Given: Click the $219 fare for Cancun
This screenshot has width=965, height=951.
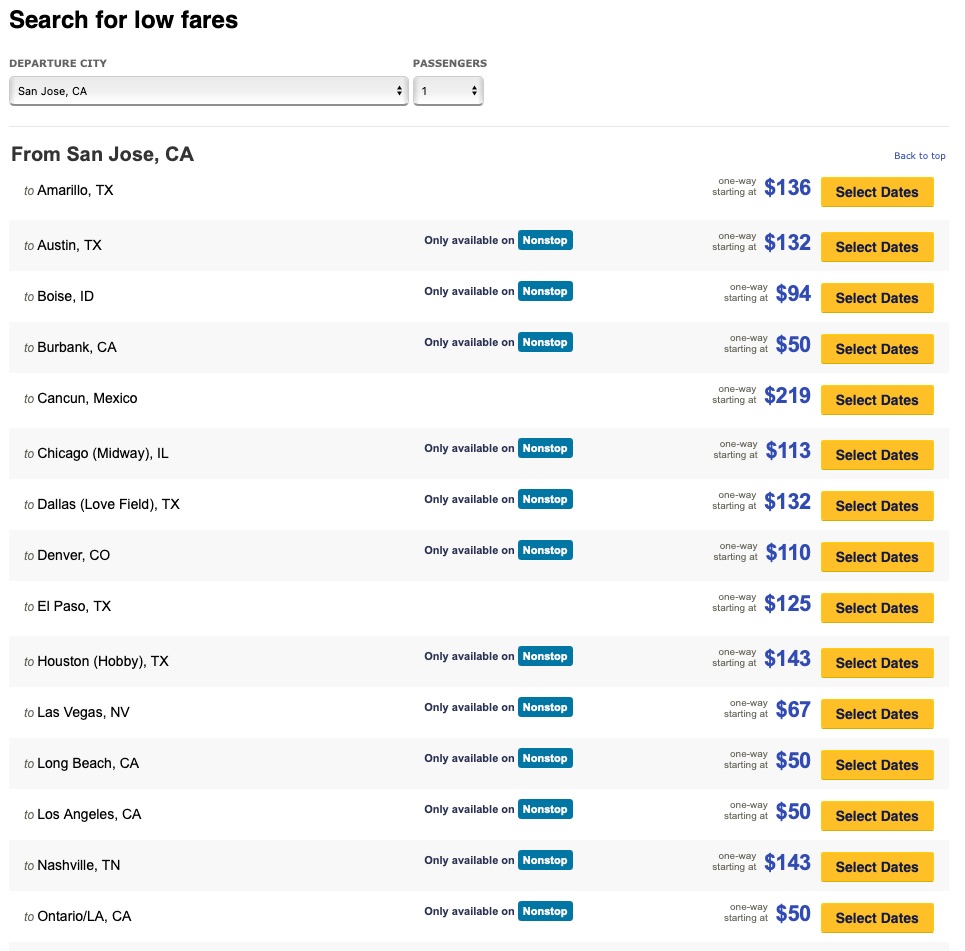Looking at the screenshot, I should pos(787,396).
